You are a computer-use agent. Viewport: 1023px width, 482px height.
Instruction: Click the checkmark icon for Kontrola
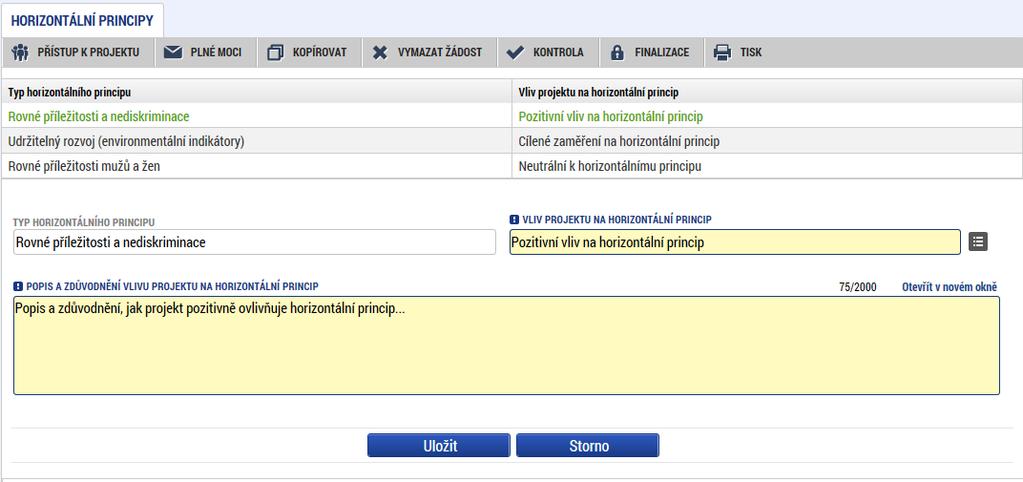pyautogui.click(x=515, y=53)
